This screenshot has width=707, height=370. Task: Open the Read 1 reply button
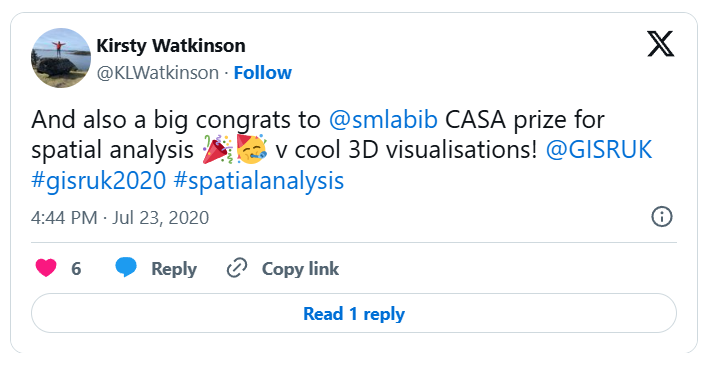pyautogui.click(x=354, y=313)
